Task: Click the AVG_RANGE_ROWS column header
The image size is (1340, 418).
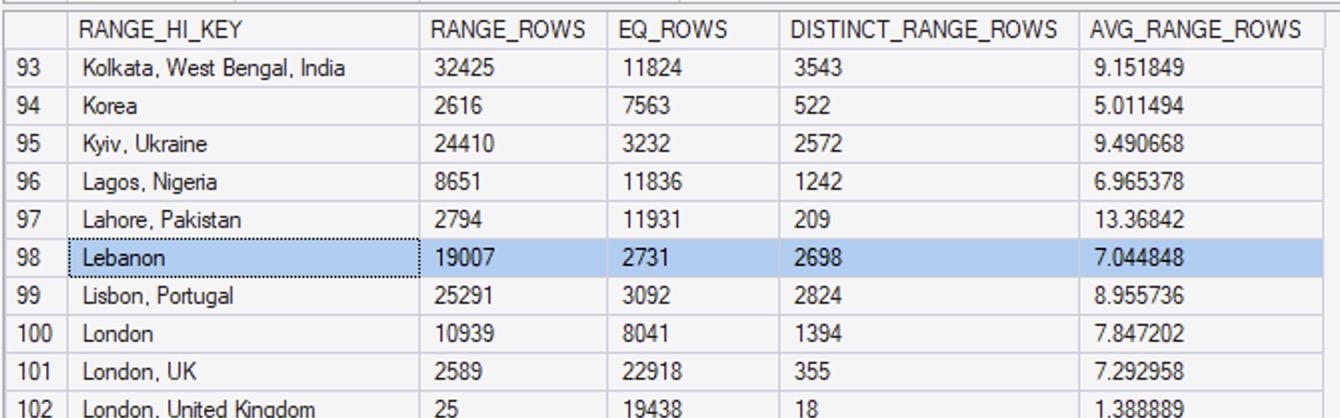Action: [x=1195, y=30]
